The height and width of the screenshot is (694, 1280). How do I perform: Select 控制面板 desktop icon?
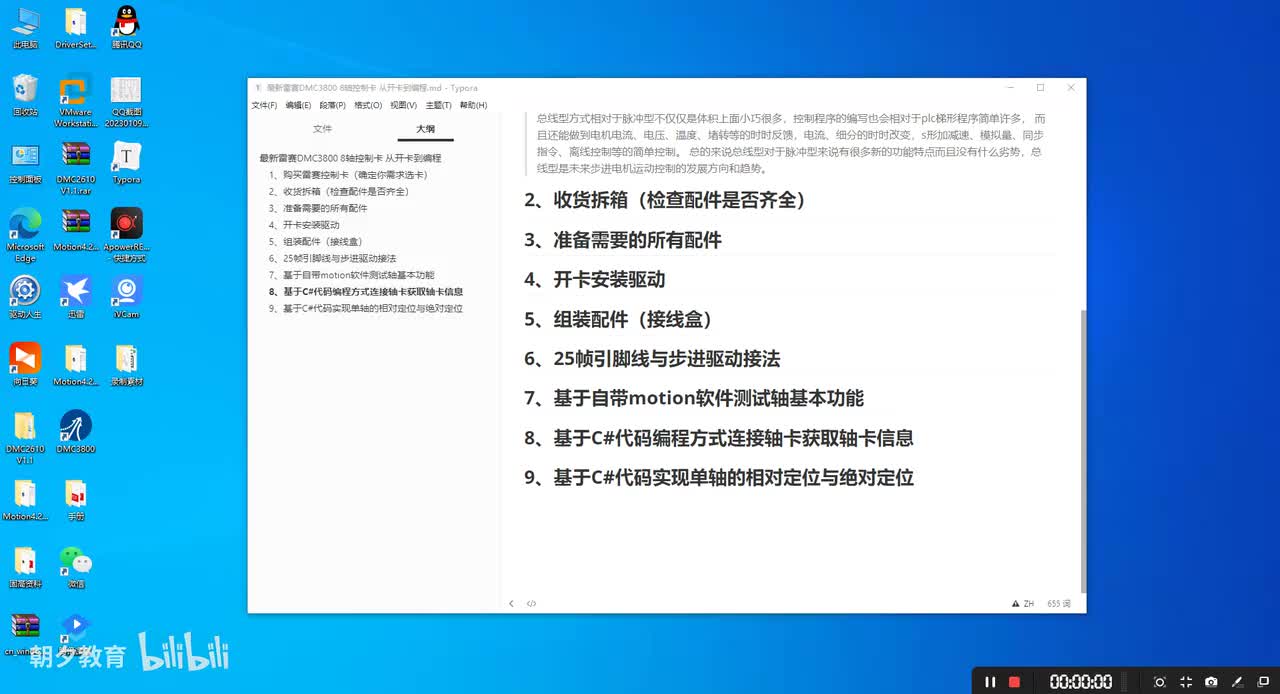click(x=25, y=164)
